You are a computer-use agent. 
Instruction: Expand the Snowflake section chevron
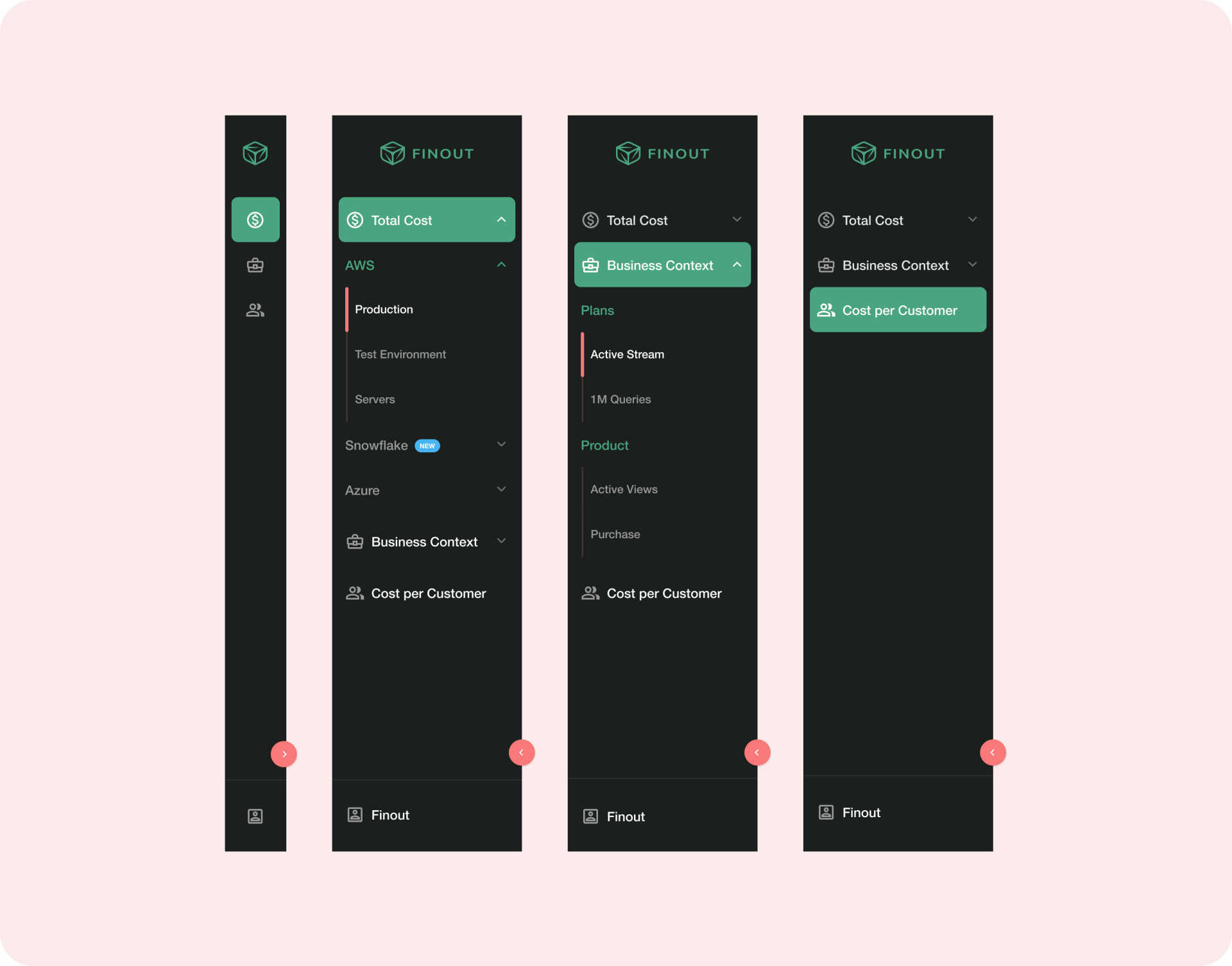coord(501,444)
